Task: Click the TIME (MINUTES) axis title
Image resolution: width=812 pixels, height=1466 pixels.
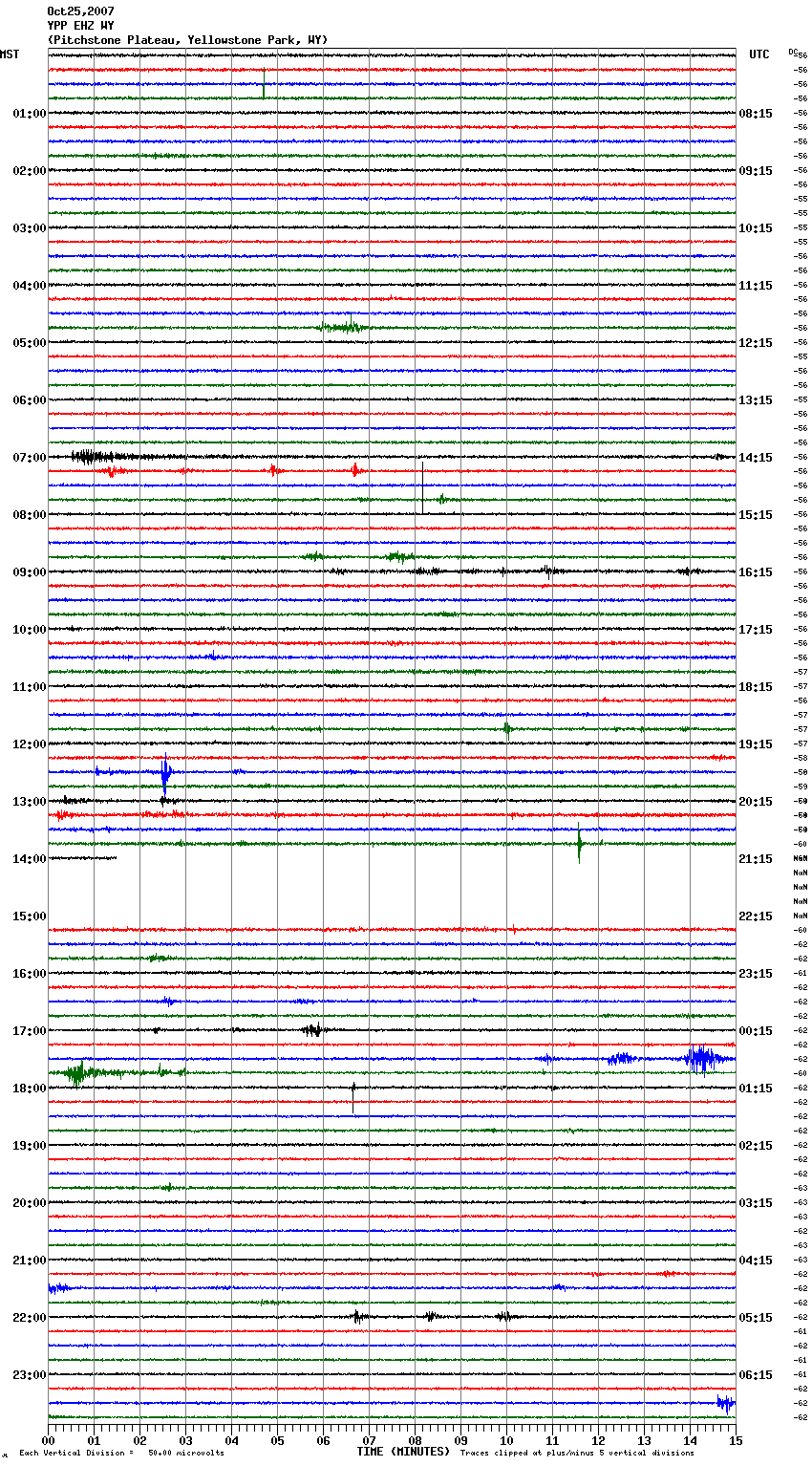Action: (403, 1452)
